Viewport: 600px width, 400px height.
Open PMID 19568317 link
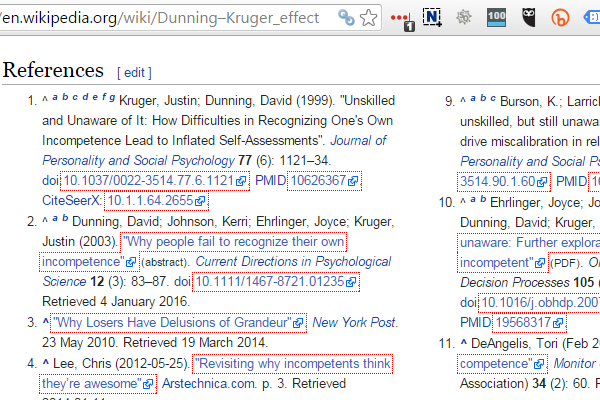pyautogui.click(x=525, y=322)
